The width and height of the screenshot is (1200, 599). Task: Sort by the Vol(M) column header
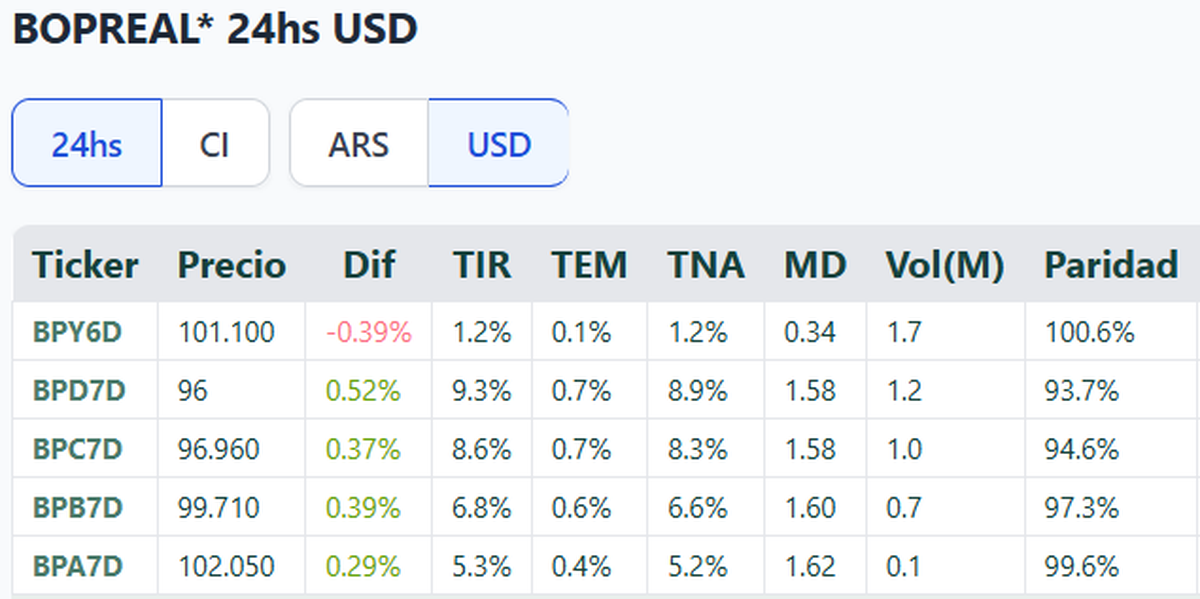pos(944,265)
